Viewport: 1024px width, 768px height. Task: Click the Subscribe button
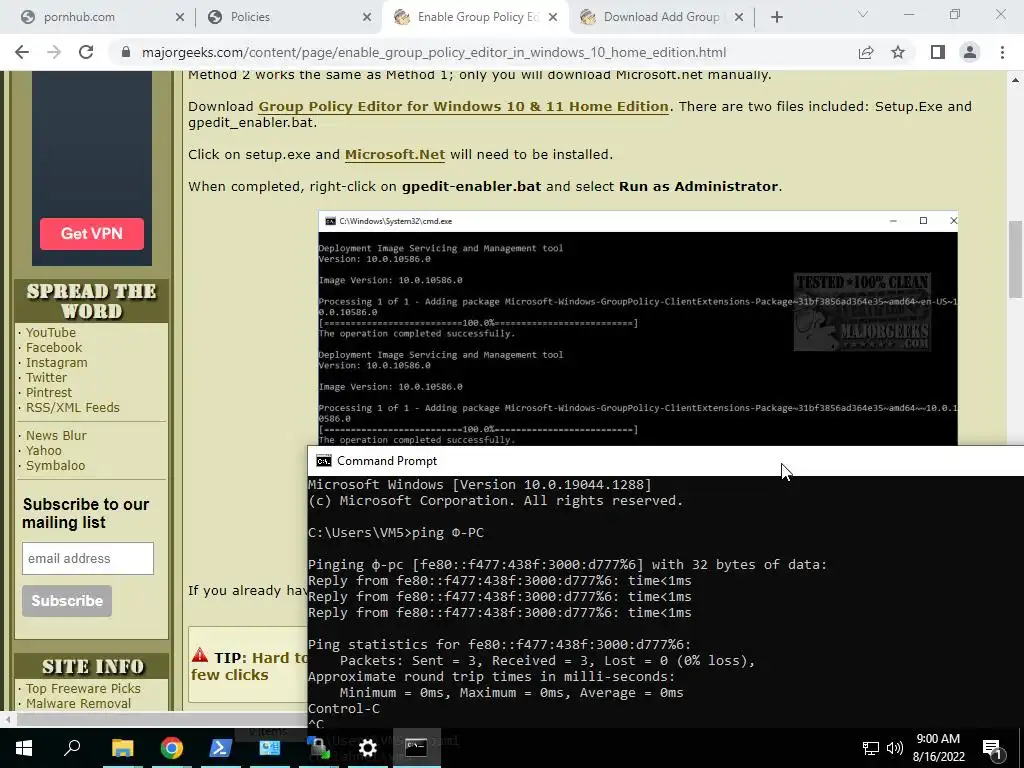click(x=67, y=601)
